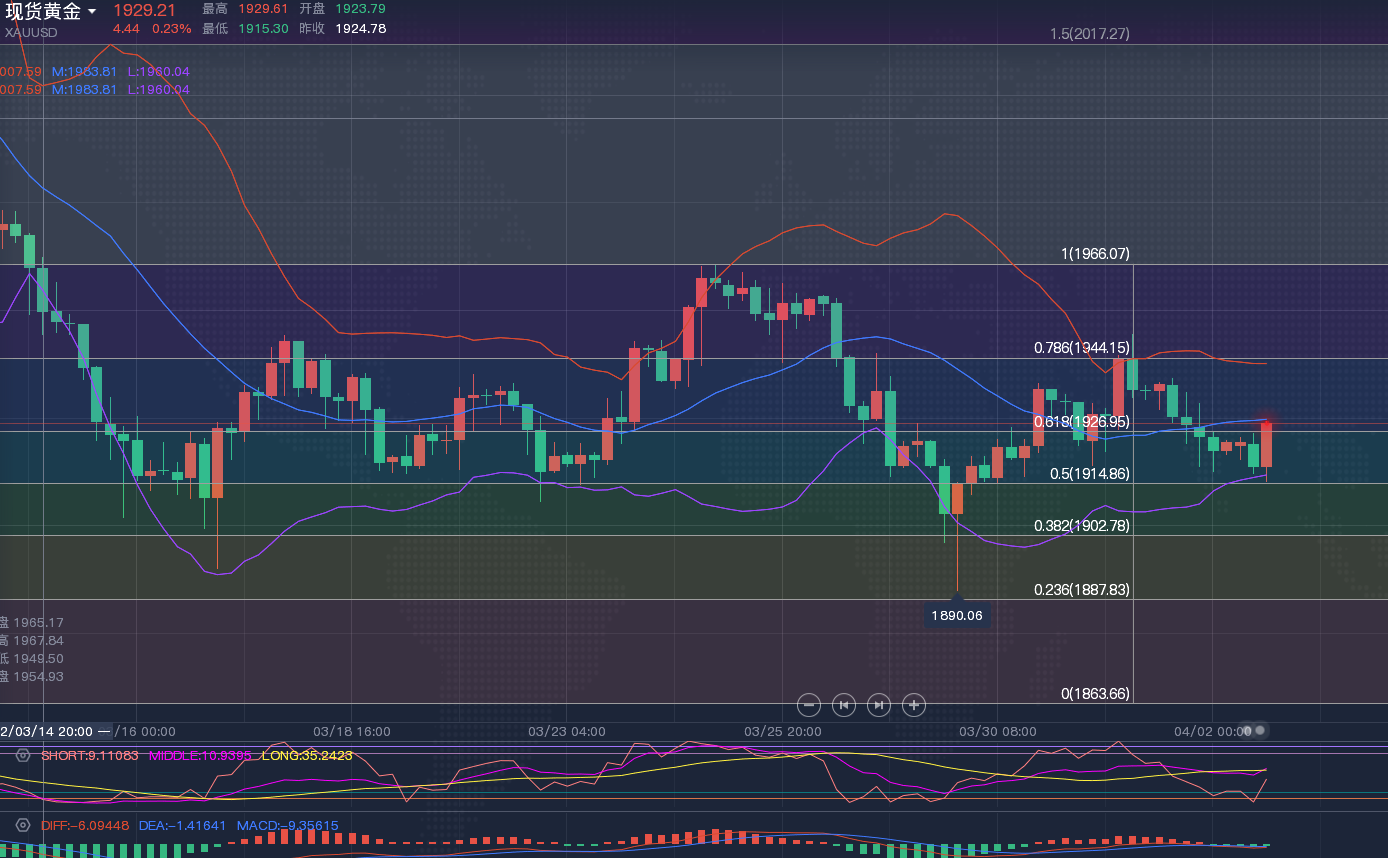Open settings for SHORT/MIDDLE/LONG indicator

[x=23, y=755]
